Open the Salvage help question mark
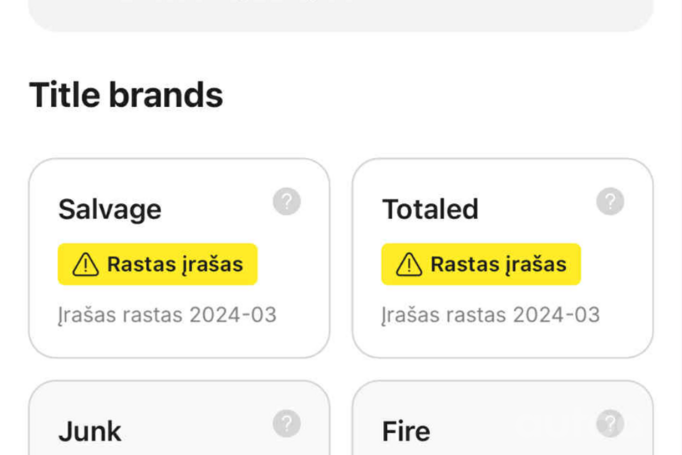 point(287,202)
